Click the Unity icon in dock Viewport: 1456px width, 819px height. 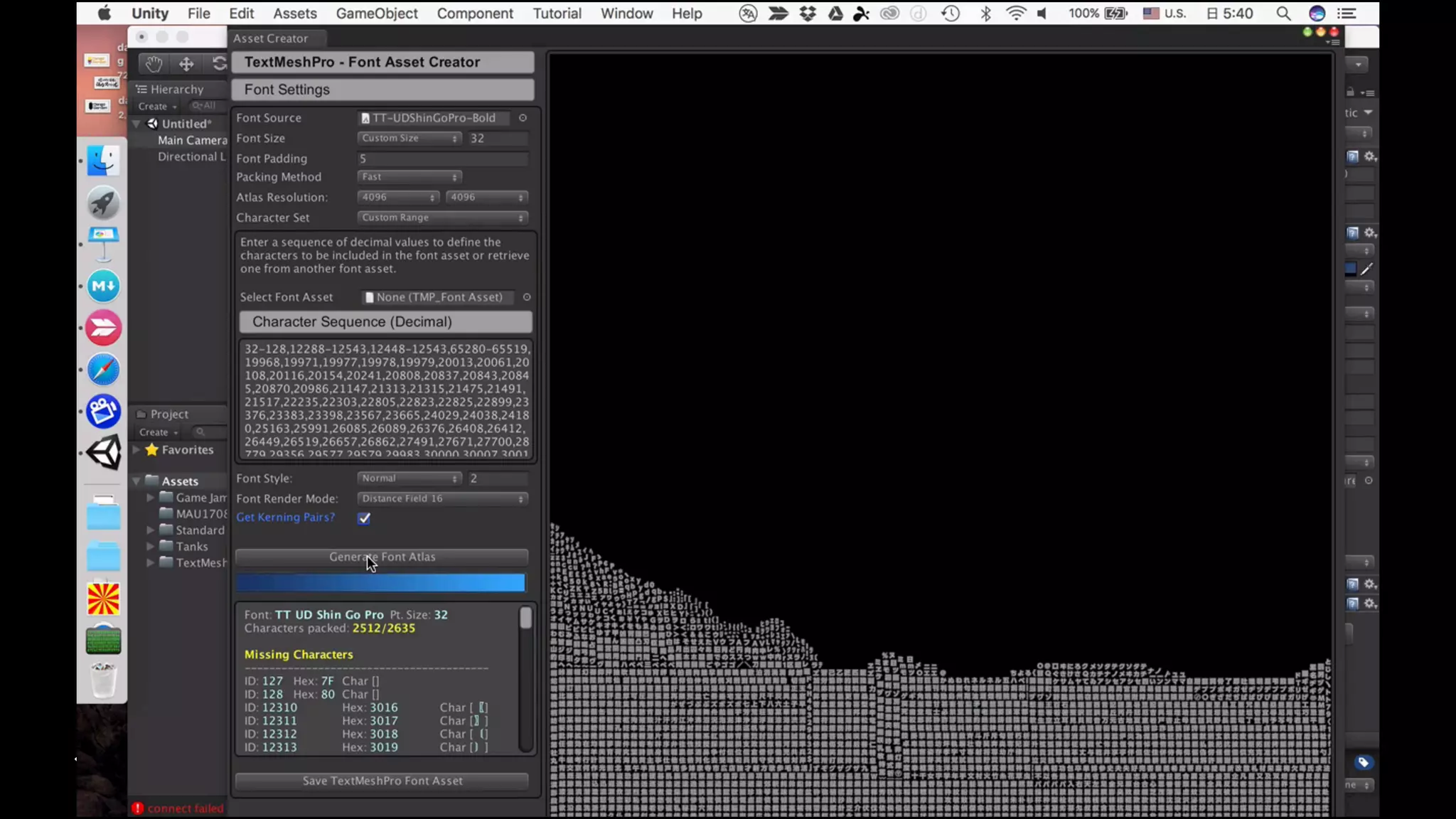(104, 453)
